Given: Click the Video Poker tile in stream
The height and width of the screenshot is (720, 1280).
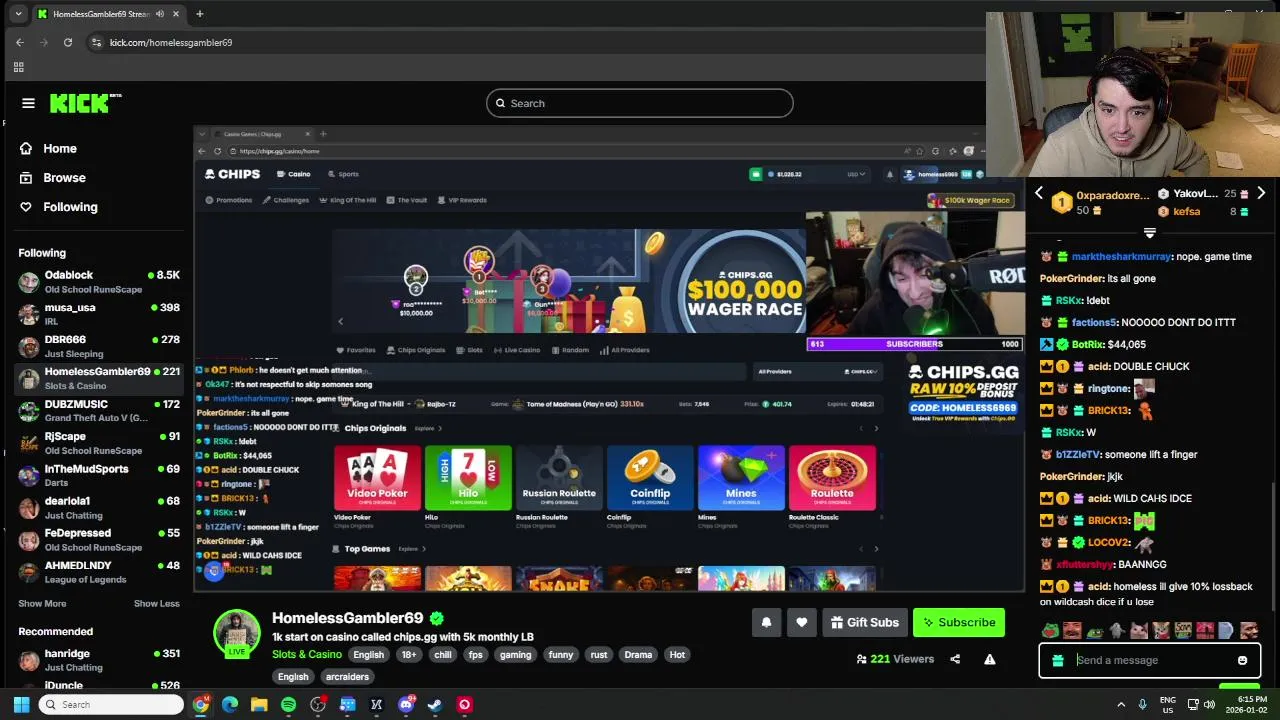Looking at the screenshot, I should tap(377, 478).
